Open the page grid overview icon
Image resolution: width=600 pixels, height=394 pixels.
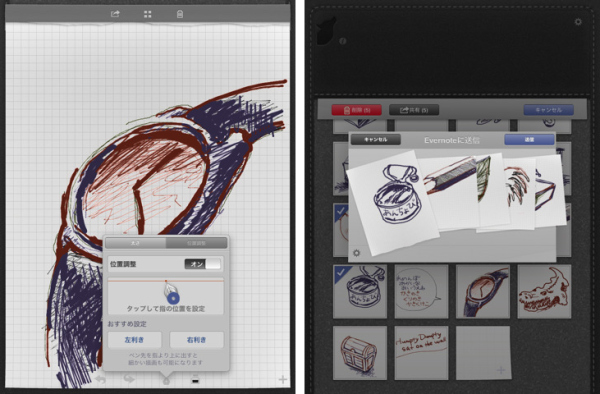coord(148,15)
